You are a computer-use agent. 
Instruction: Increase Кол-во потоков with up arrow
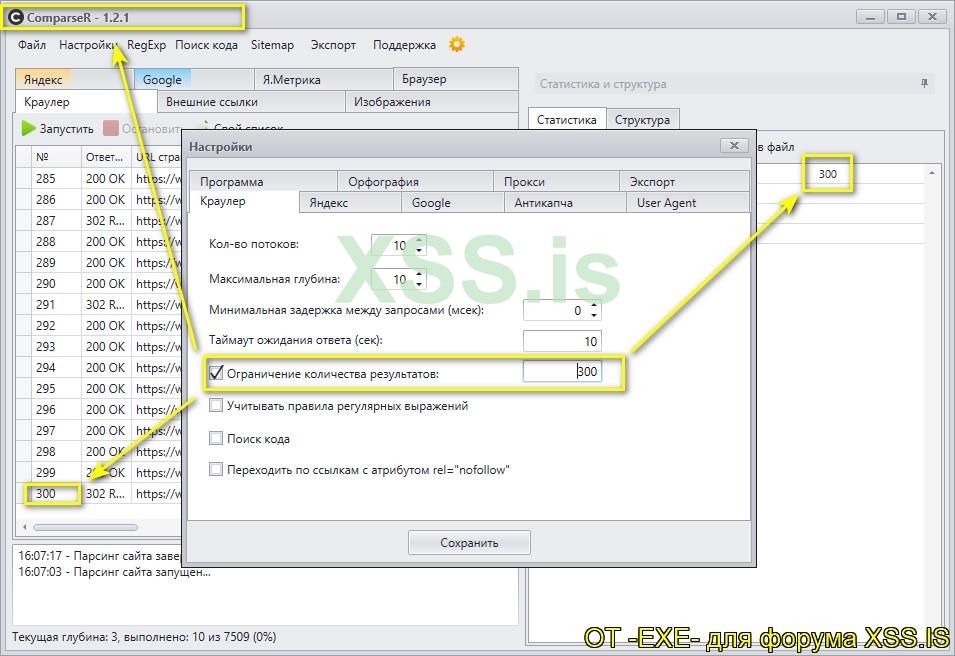point(418,240)
